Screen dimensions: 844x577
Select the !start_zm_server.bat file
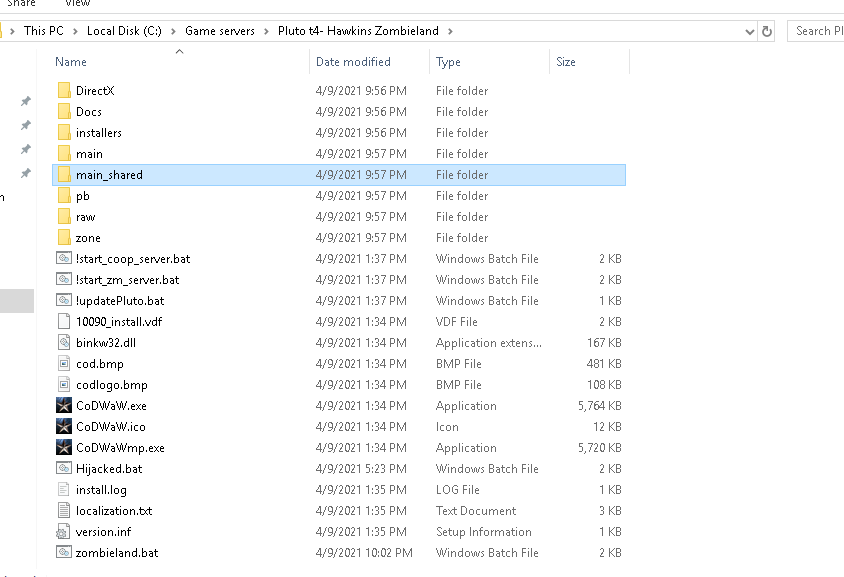(127, 280)
